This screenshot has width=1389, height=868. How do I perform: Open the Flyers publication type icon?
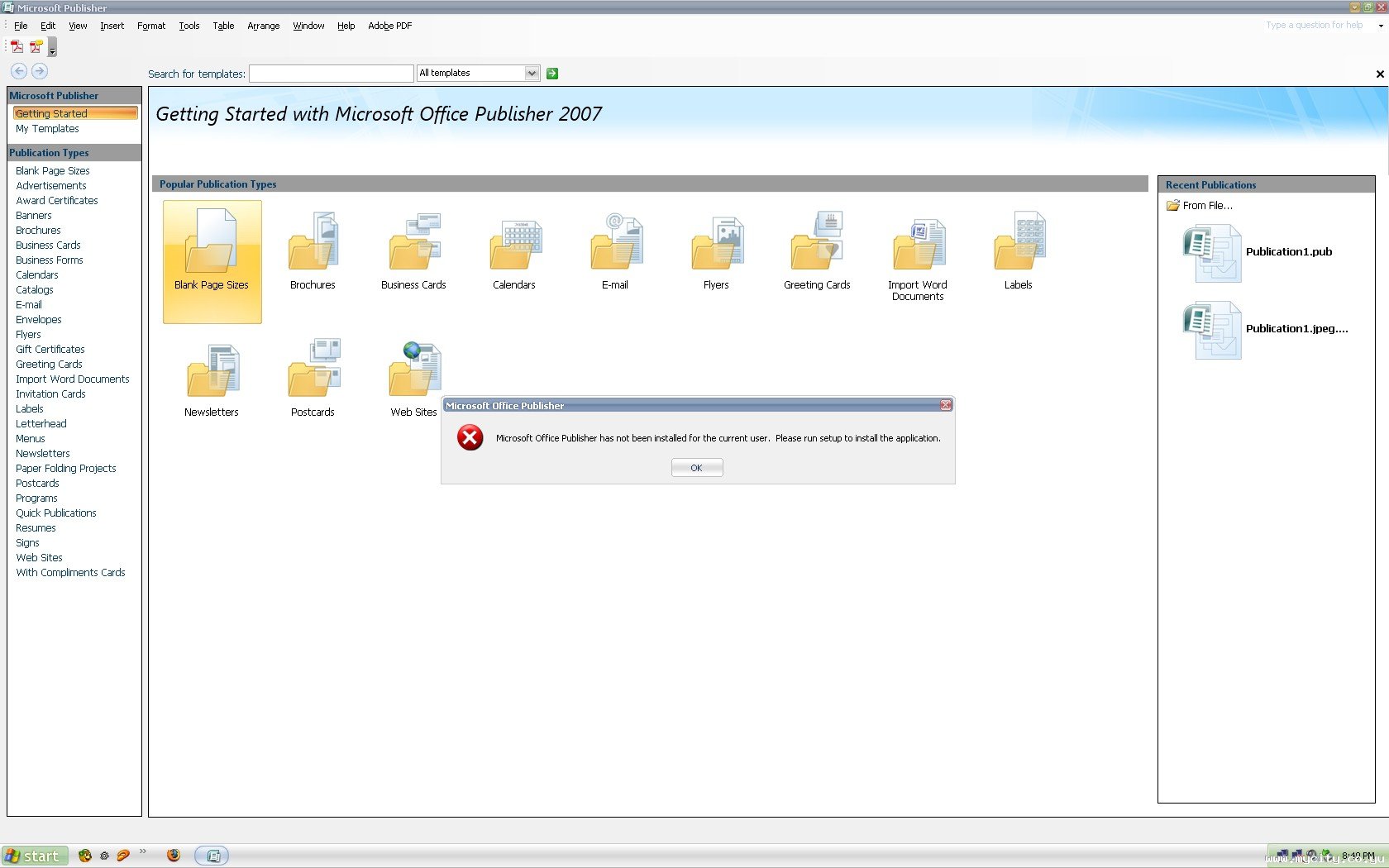(716, 242)
